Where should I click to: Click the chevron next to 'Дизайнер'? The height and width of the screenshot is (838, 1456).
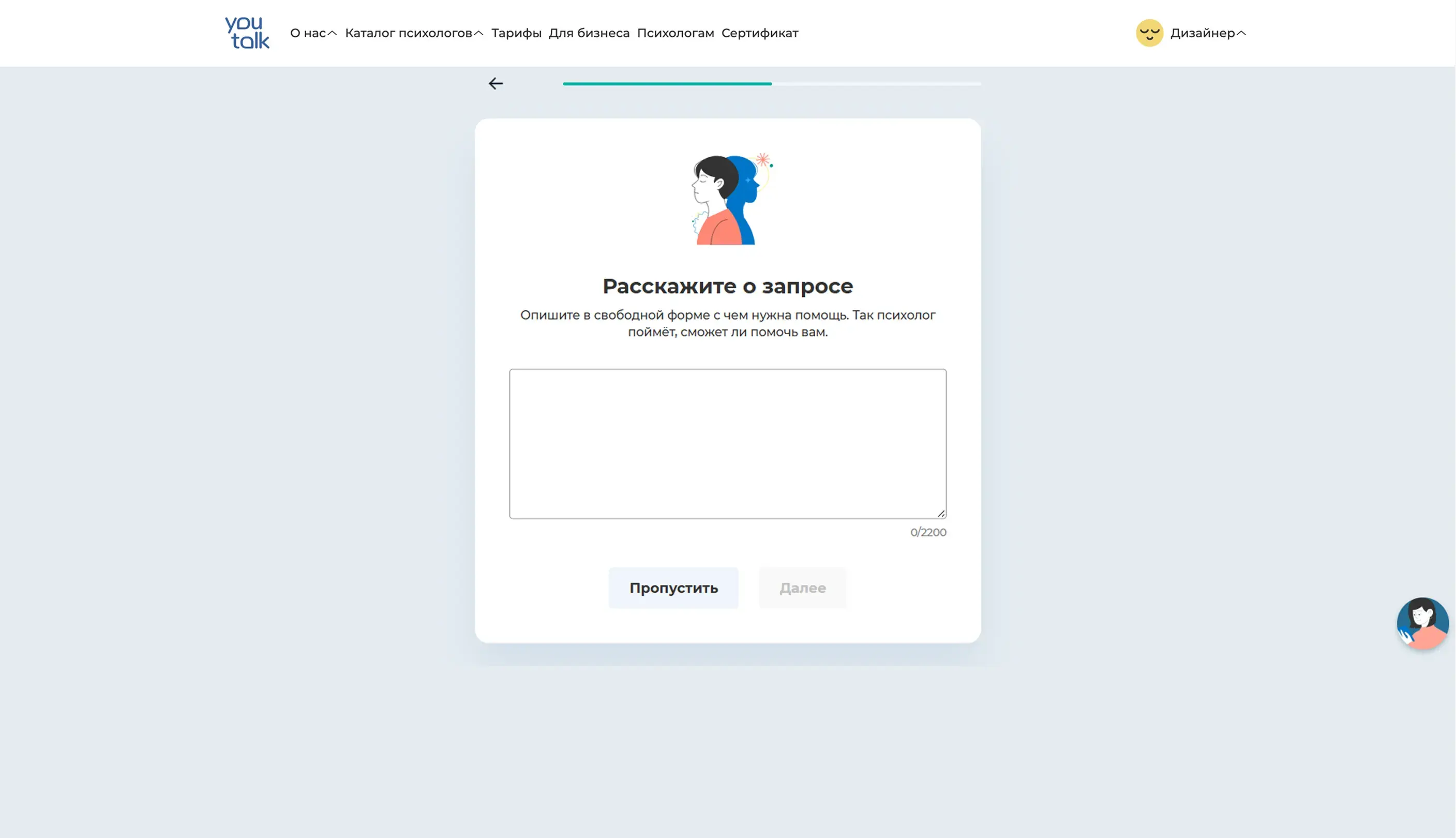(x=1242, y=34)
